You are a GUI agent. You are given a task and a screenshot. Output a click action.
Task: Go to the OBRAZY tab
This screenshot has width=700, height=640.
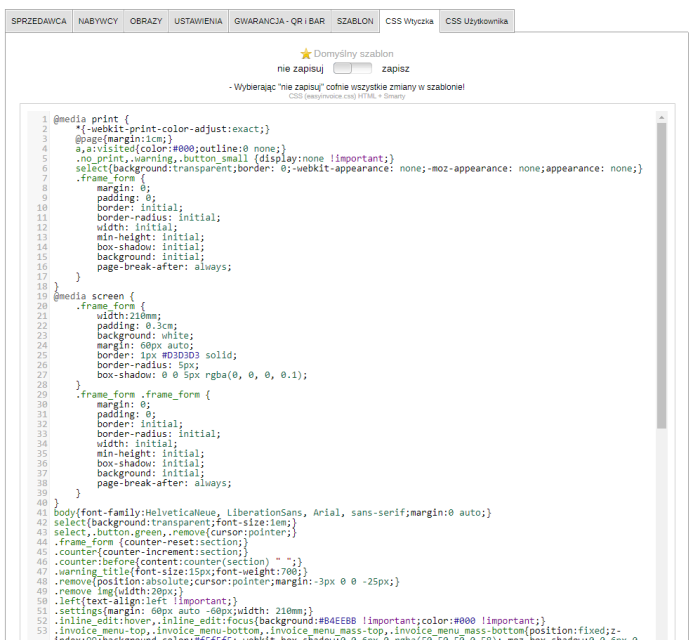coord(146,21)
